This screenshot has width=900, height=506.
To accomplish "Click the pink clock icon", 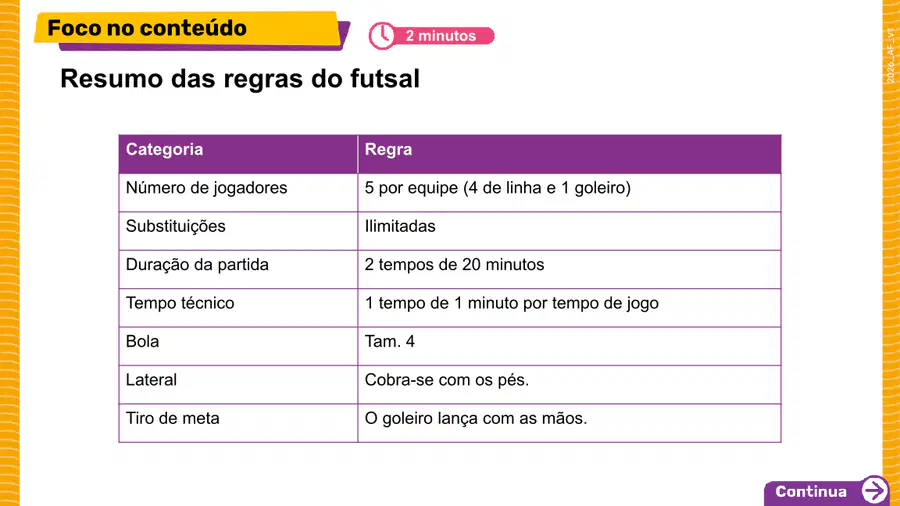I will (x=382, y=36).
